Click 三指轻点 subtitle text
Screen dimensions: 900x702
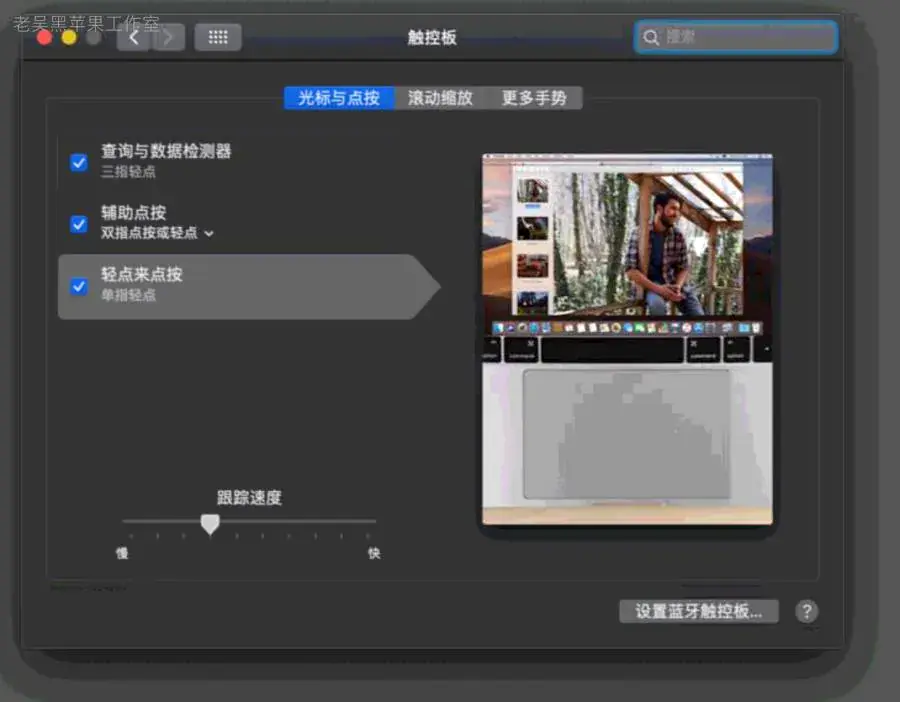tap(128, 172)
